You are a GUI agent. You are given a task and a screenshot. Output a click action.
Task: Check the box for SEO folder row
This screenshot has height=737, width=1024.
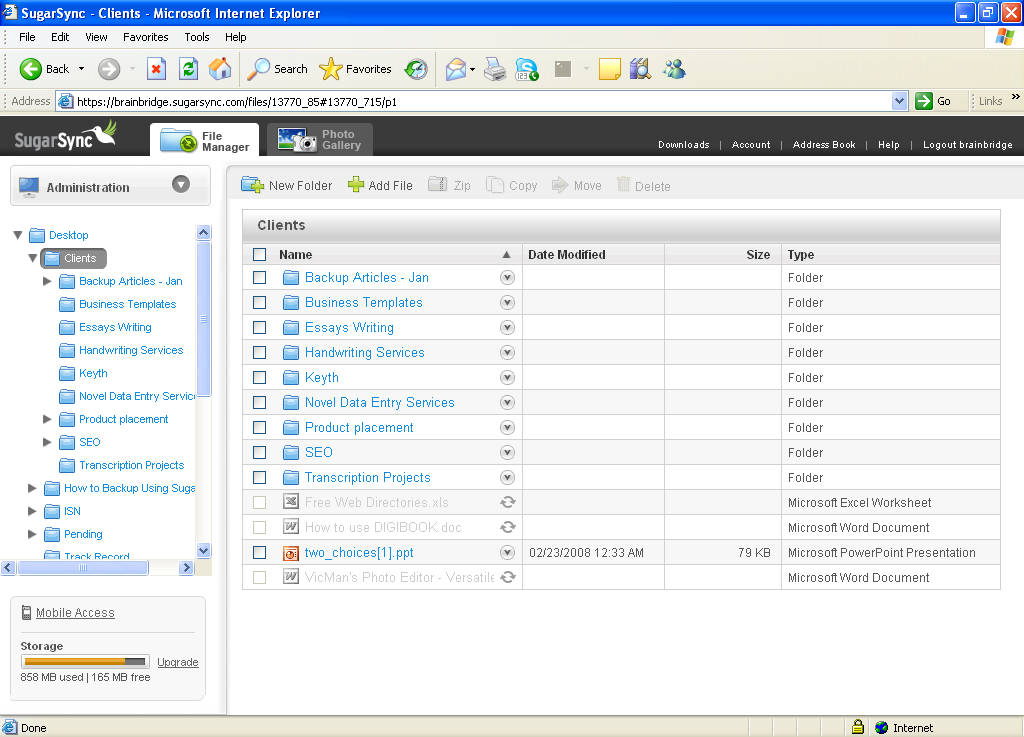(x=259, y=452)
